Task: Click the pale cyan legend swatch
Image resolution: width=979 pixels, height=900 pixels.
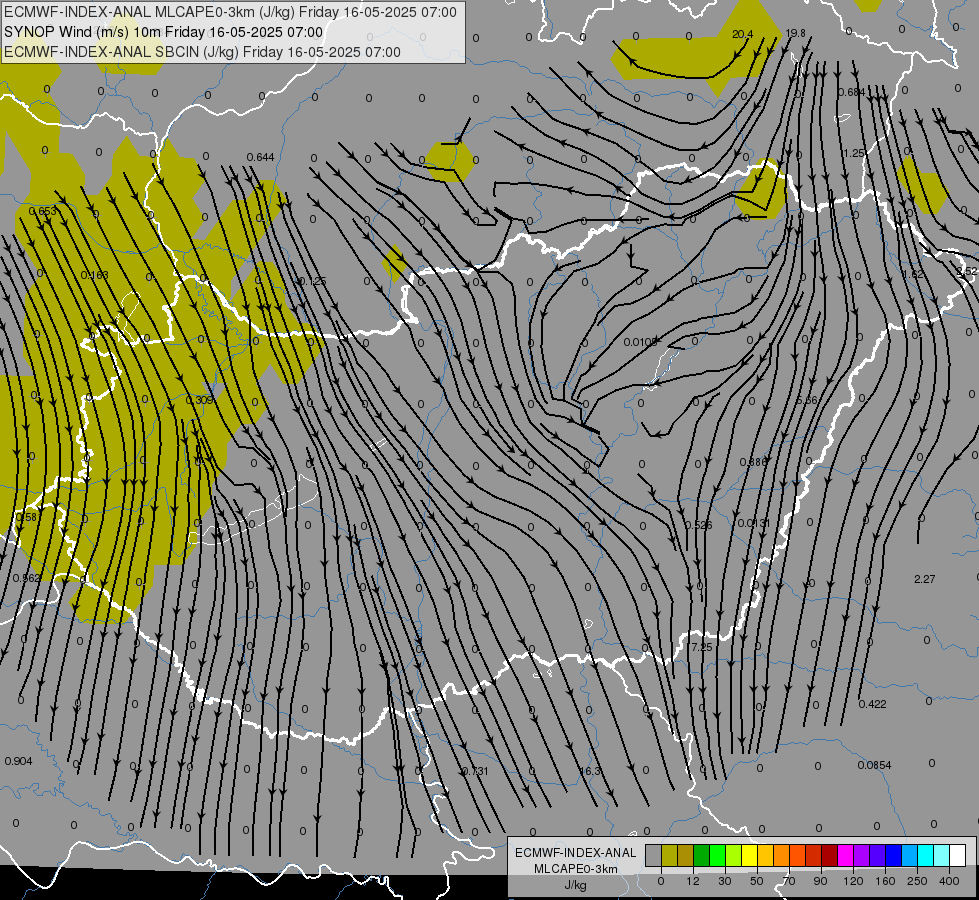Action: tap(942, 855)
